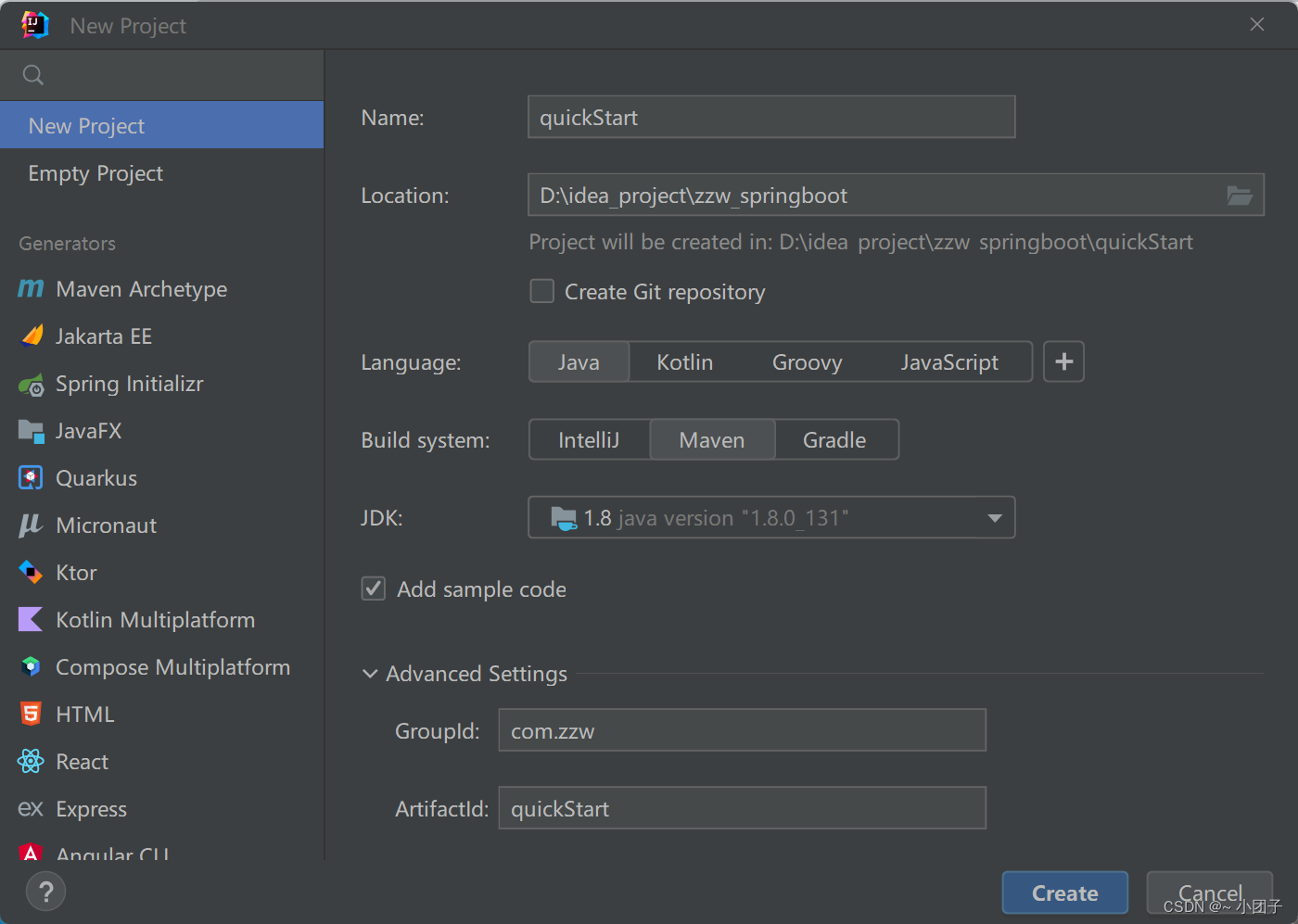This screenshot has width=1298, height=924.
Task: Click the Quarkus generator icon
Action: pos(31,478)
